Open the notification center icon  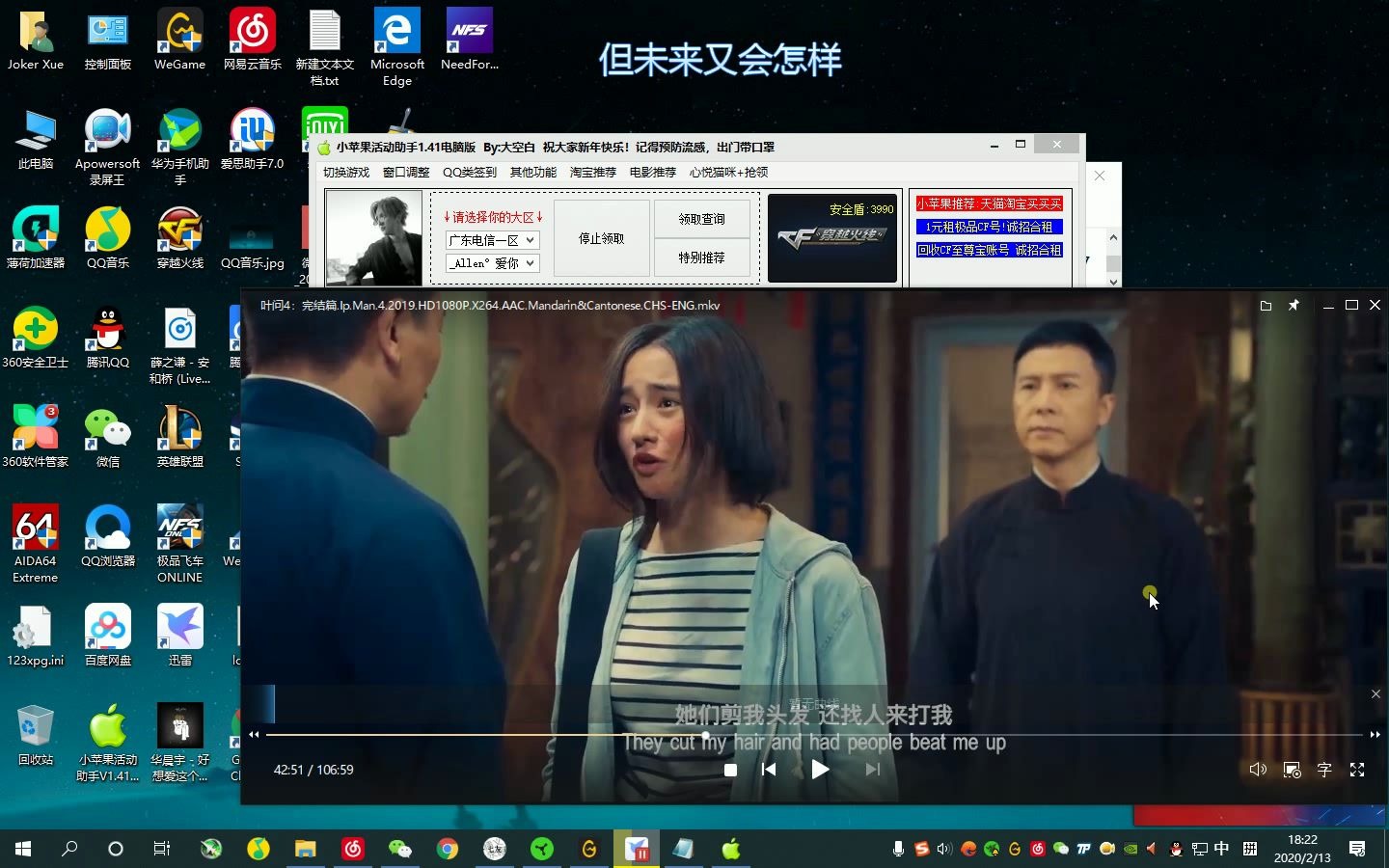(1357, 849)
